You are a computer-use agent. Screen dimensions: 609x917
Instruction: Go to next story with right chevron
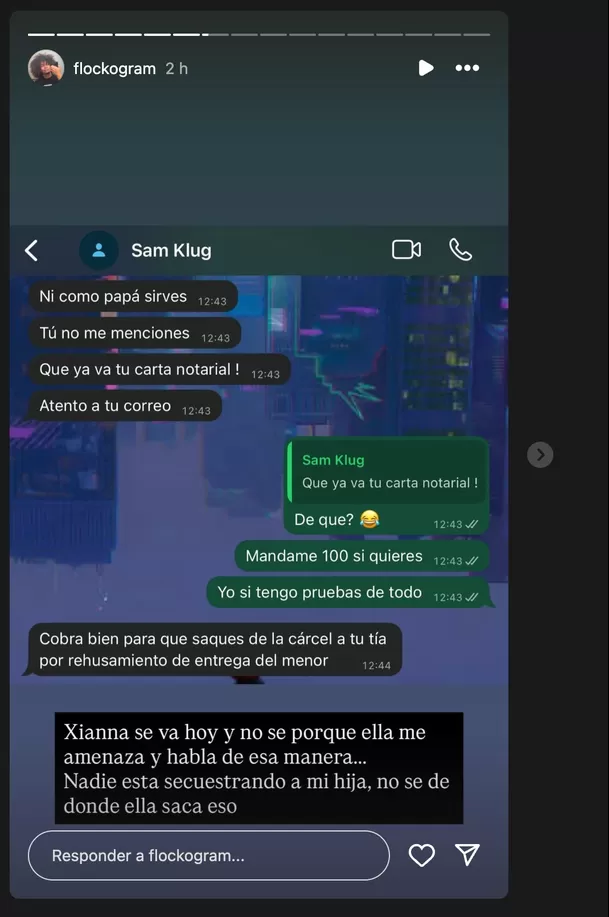tap(540, 454)
